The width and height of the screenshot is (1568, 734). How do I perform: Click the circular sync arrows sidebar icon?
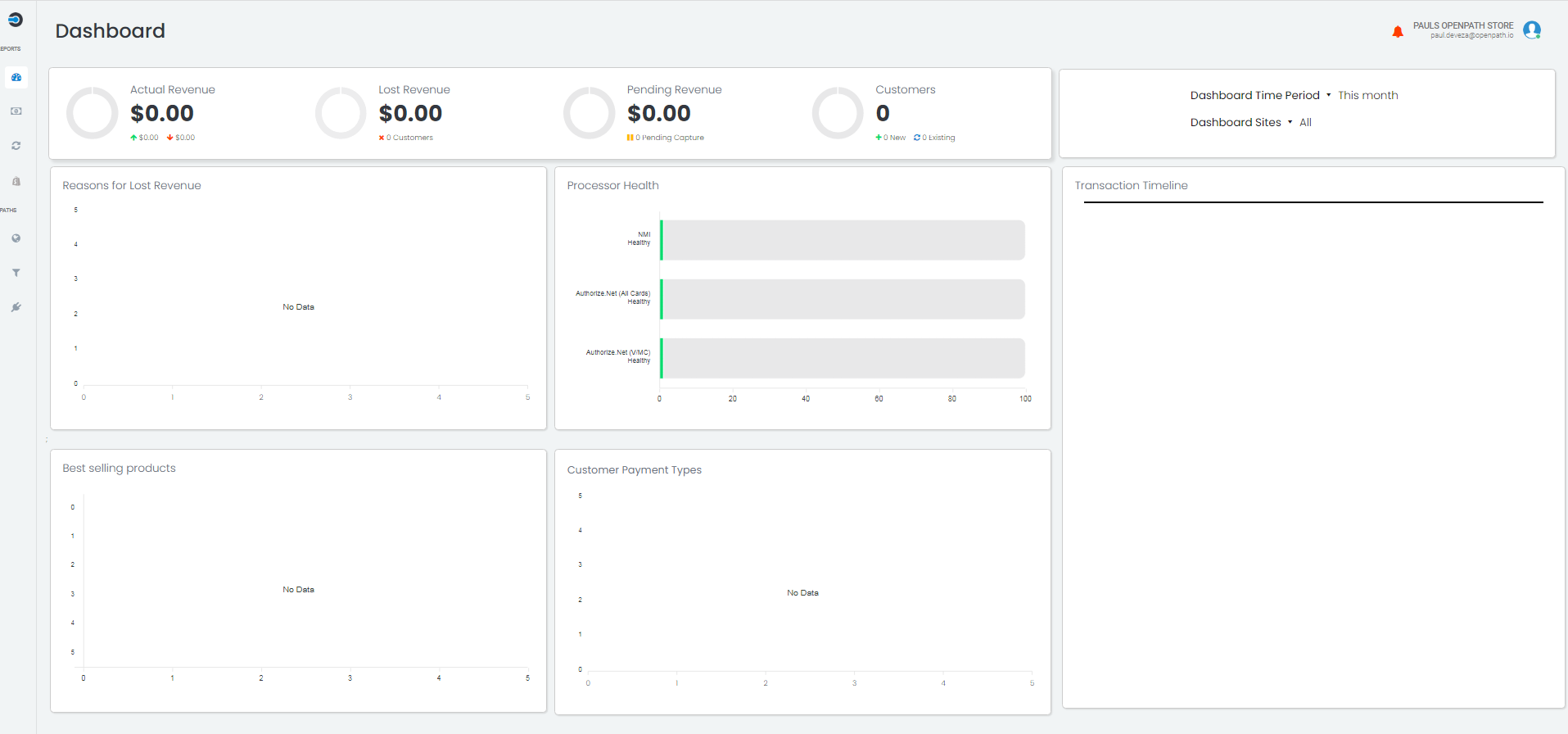click(x=16, y=146)
